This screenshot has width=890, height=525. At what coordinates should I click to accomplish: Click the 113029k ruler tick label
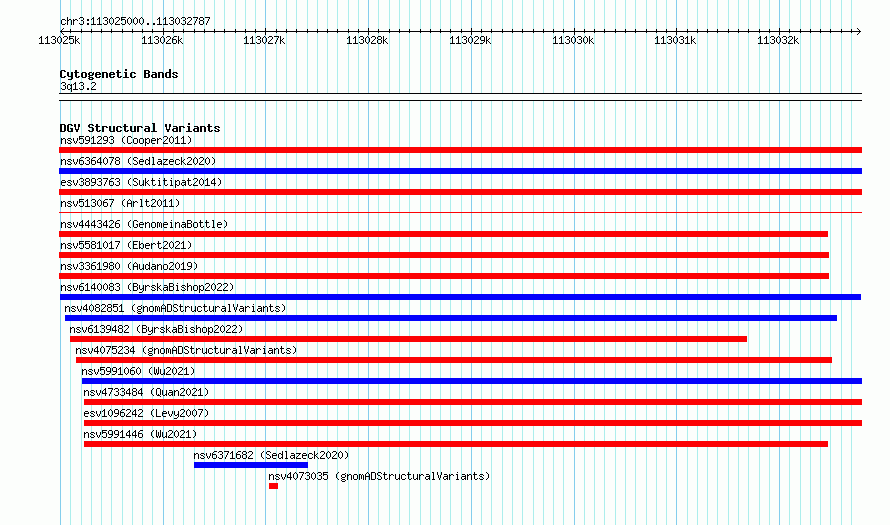[470, 40]
